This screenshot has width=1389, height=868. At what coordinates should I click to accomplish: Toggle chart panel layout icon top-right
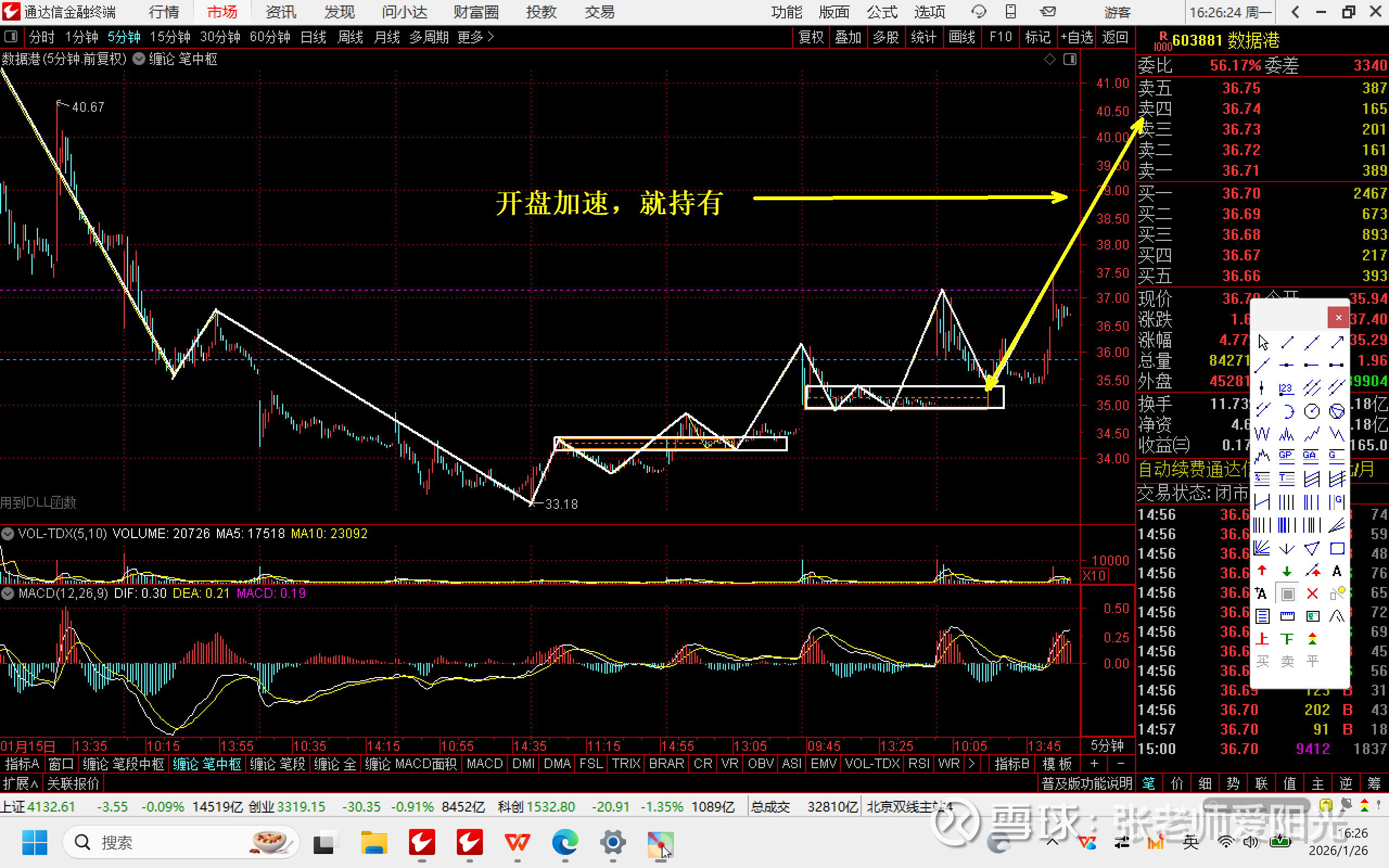tap(1069, 59)
